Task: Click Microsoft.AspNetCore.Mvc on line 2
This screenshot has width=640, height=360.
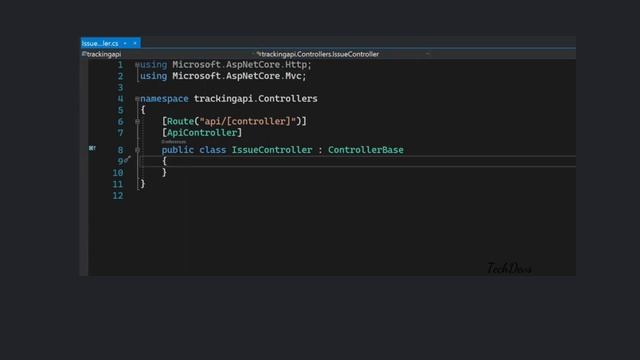Action: 237,76
